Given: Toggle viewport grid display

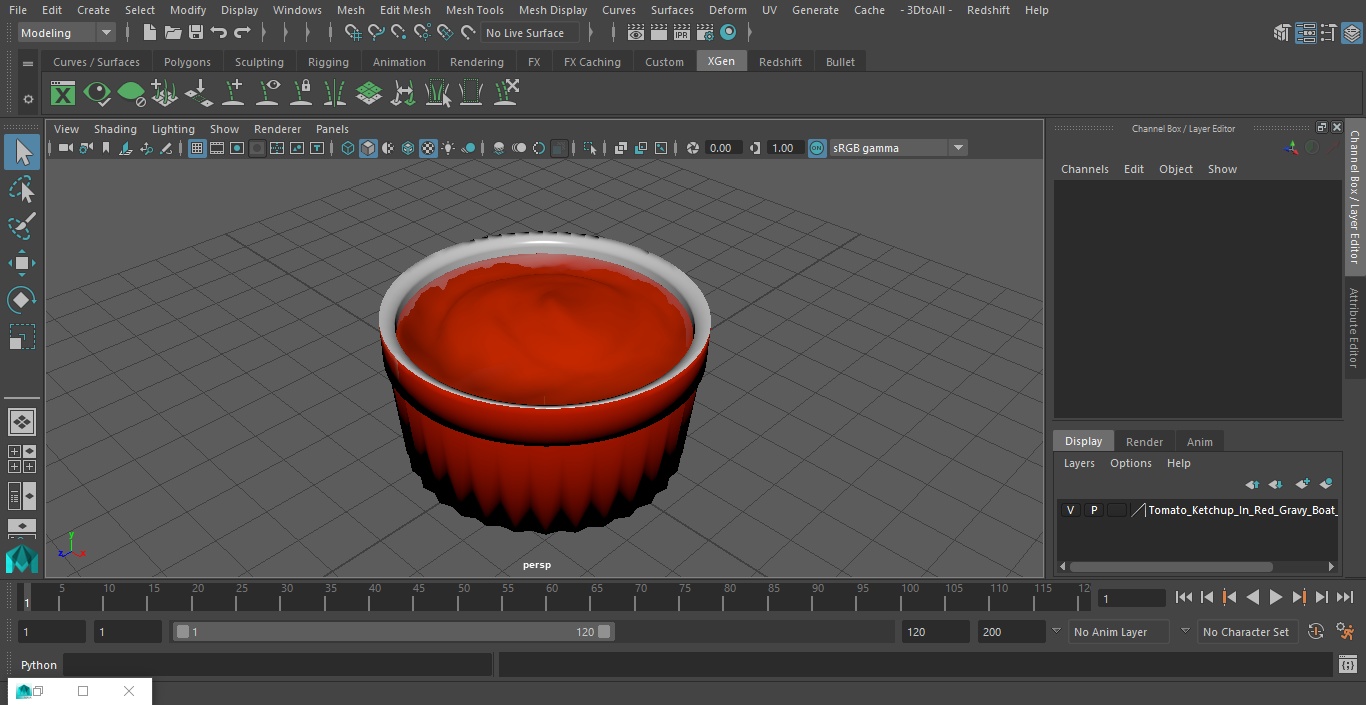Looking at the screenshot, I should pyautogui.click(x=197, y=148).
